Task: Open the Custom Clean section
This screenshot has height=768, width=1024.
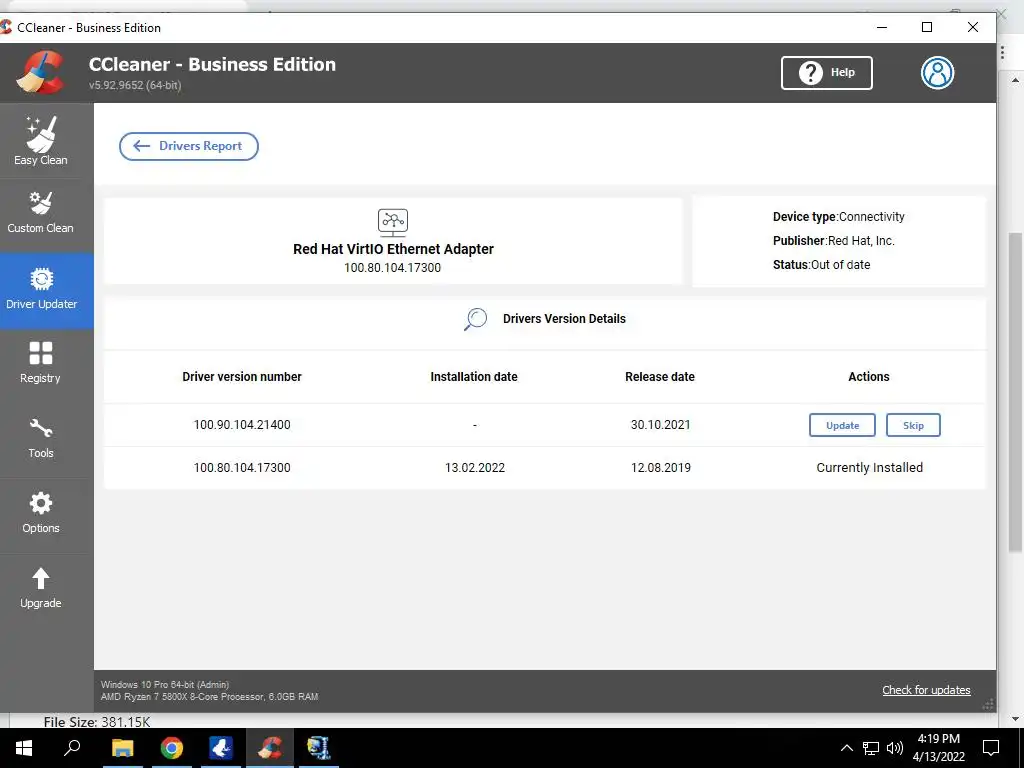Action: coord(40,213)
